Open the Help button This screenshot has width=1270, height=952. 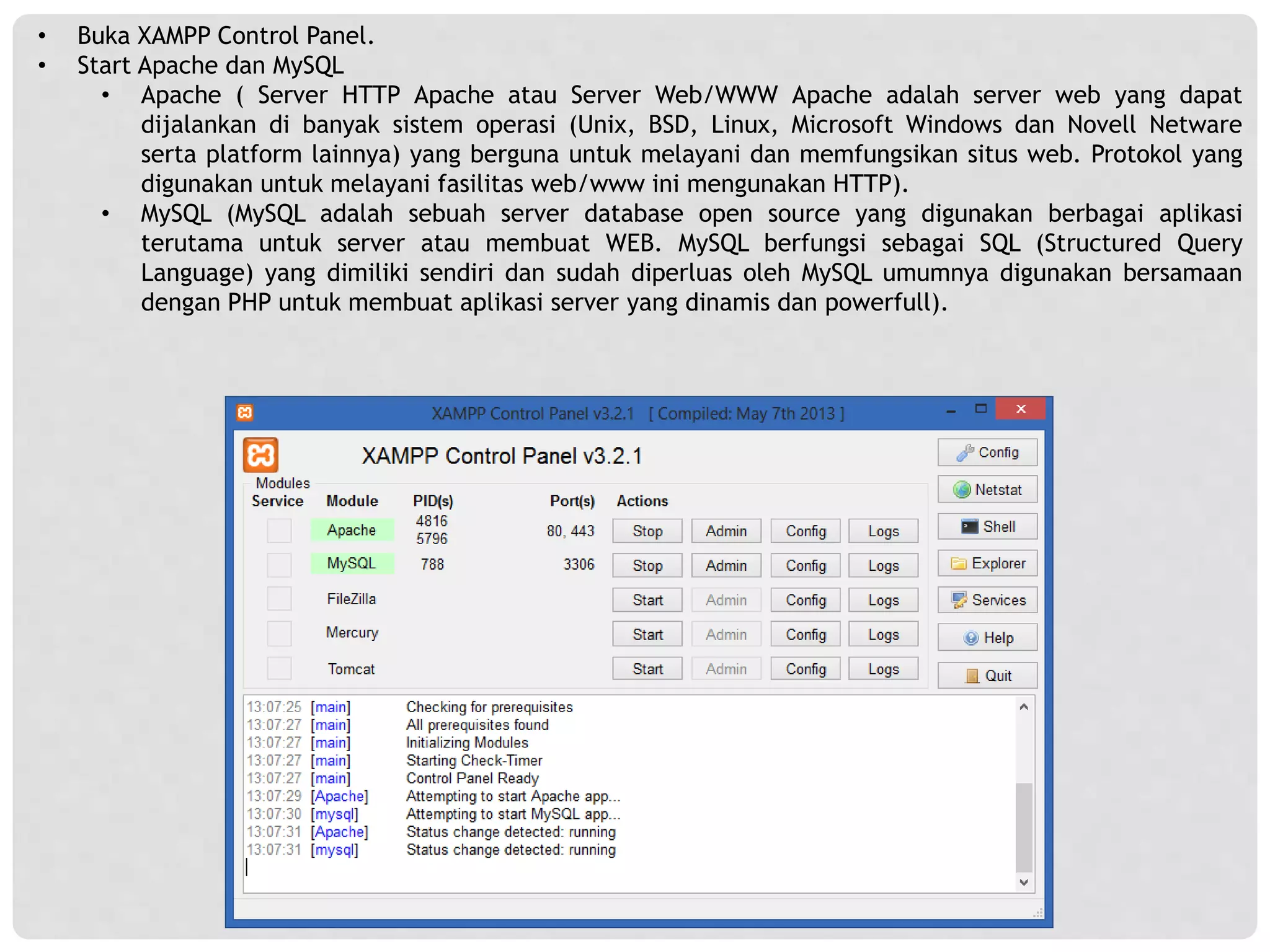tap(987, 638)
